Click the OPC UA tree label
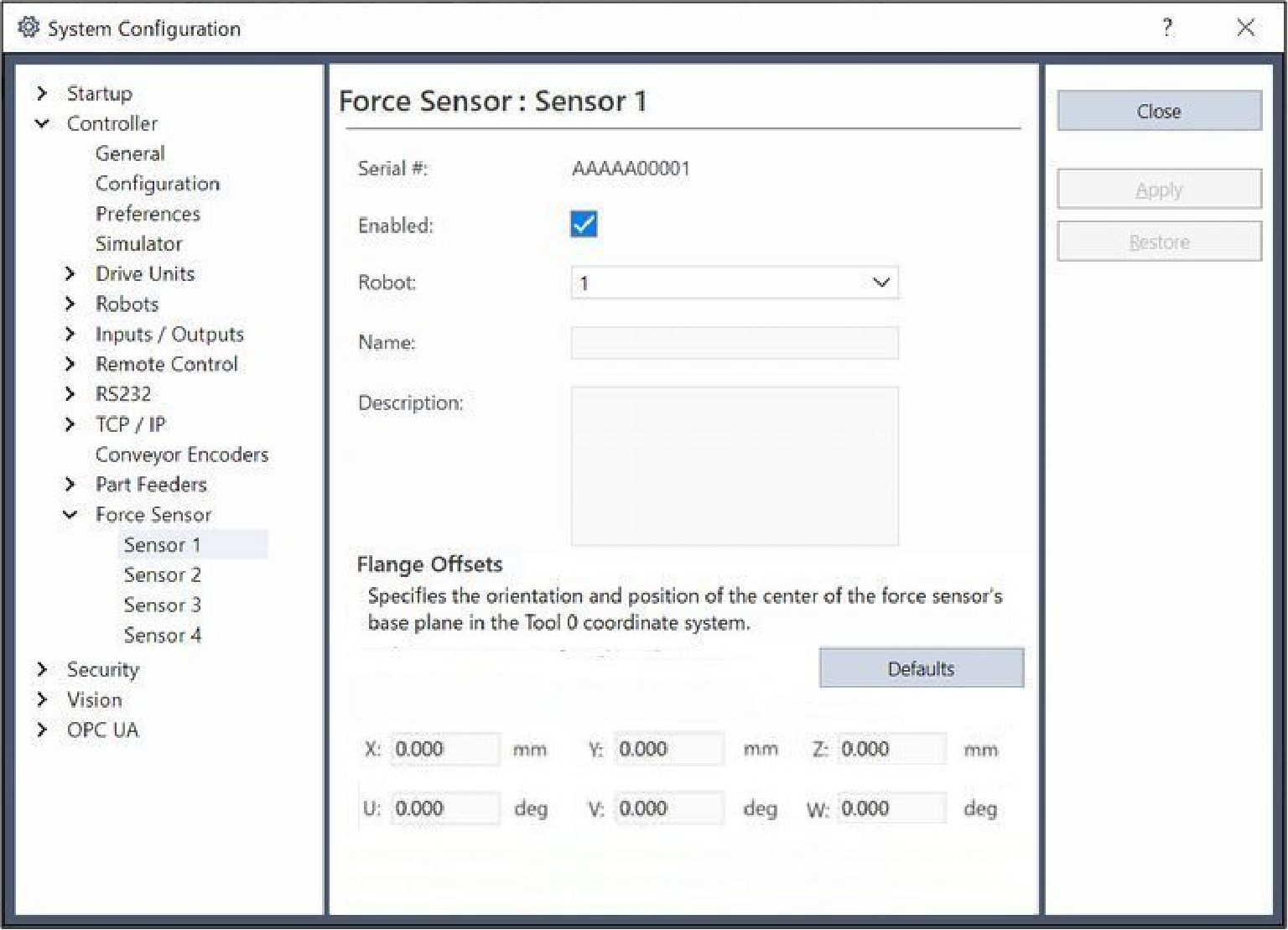This screenshot has height=930, width=1288. [102, 730]
